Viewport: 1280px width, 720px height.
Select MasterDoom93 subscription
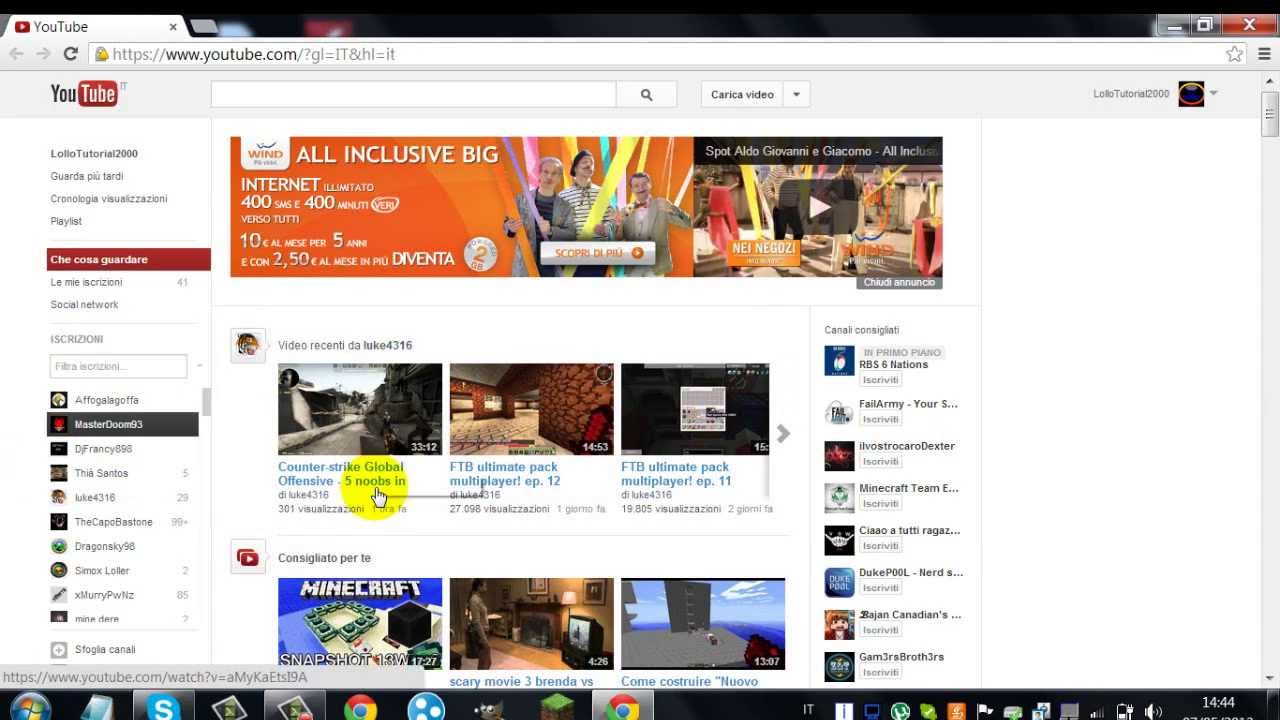123,424
